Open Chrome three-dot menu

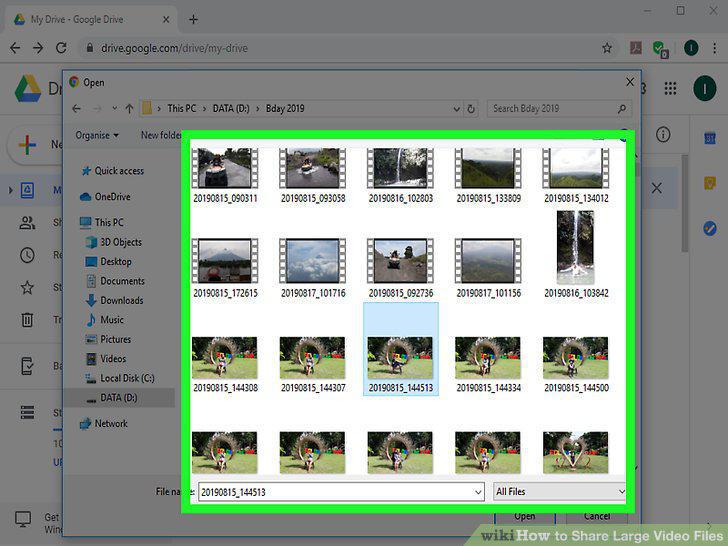coord(715,48)
